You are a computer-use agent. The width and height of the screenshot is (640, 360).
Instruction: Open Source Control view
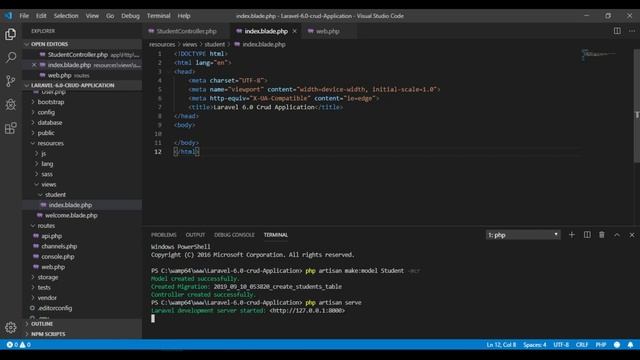(11, 81)
